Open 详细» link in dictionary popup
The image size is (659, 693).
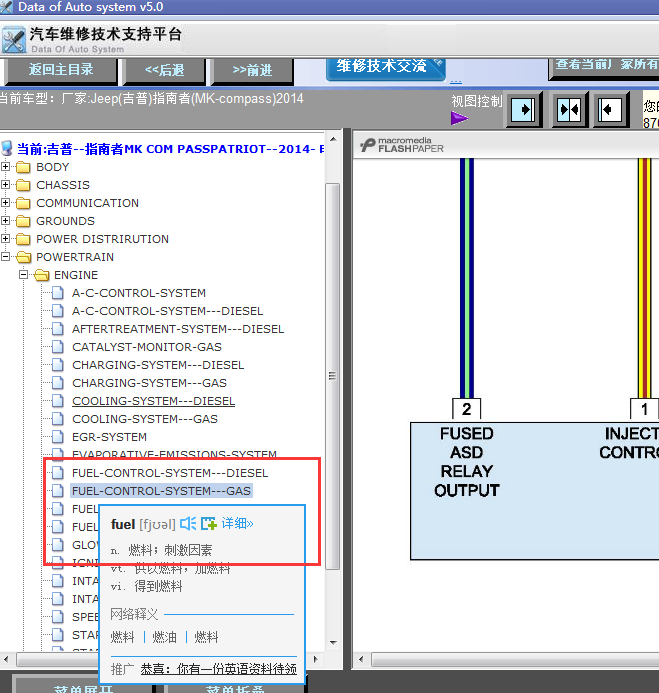237,524
